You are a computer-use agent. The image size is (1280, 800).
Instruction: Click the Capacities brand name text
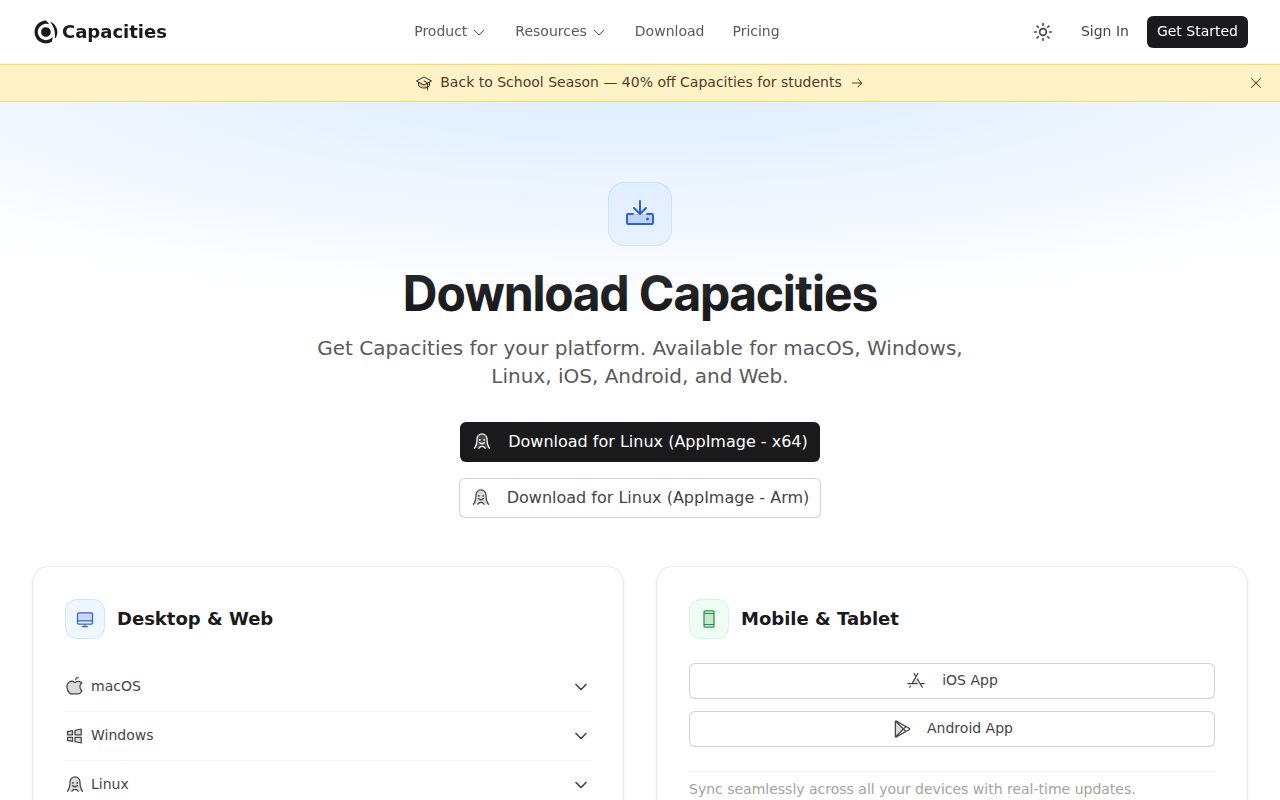click(114, 32)
